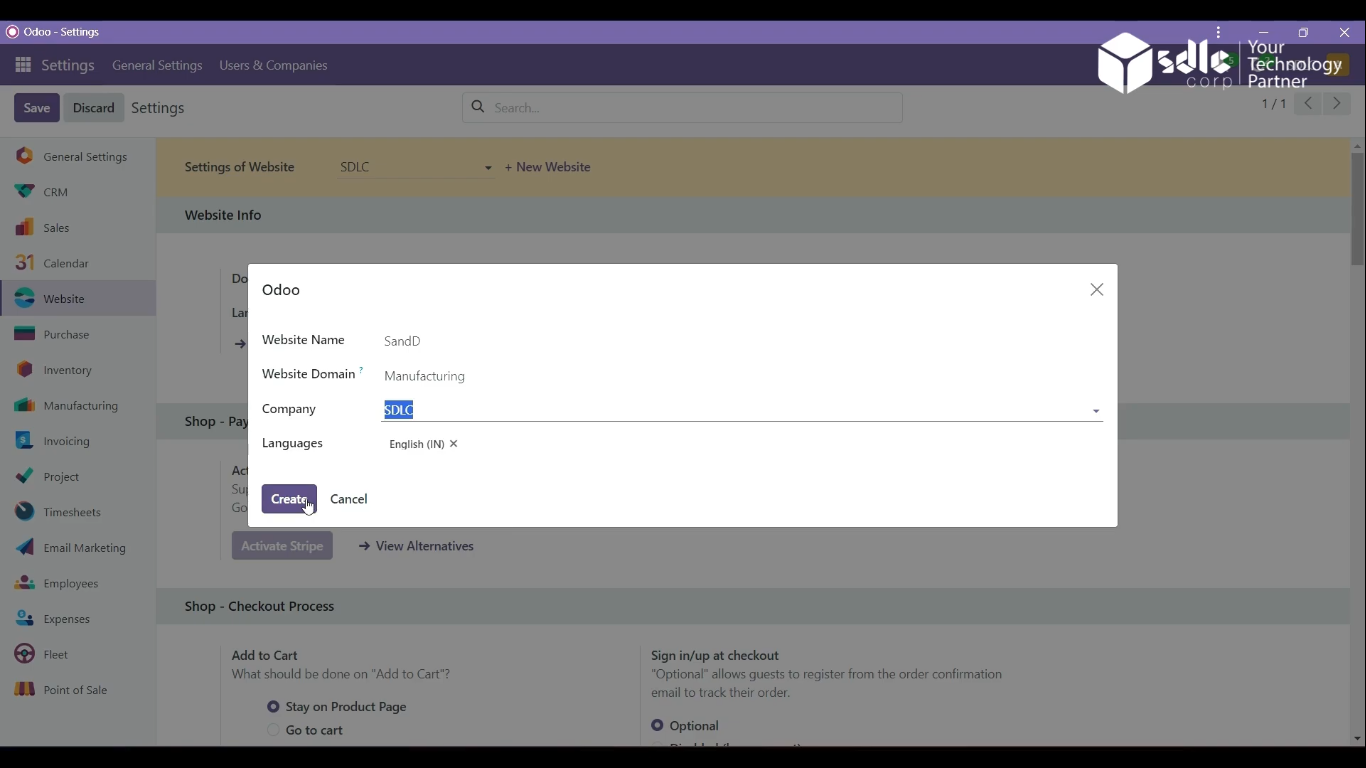1366x768 pixels.
Task: Open Invoicing settings icon in sidebar
Action: pos(24,441)
